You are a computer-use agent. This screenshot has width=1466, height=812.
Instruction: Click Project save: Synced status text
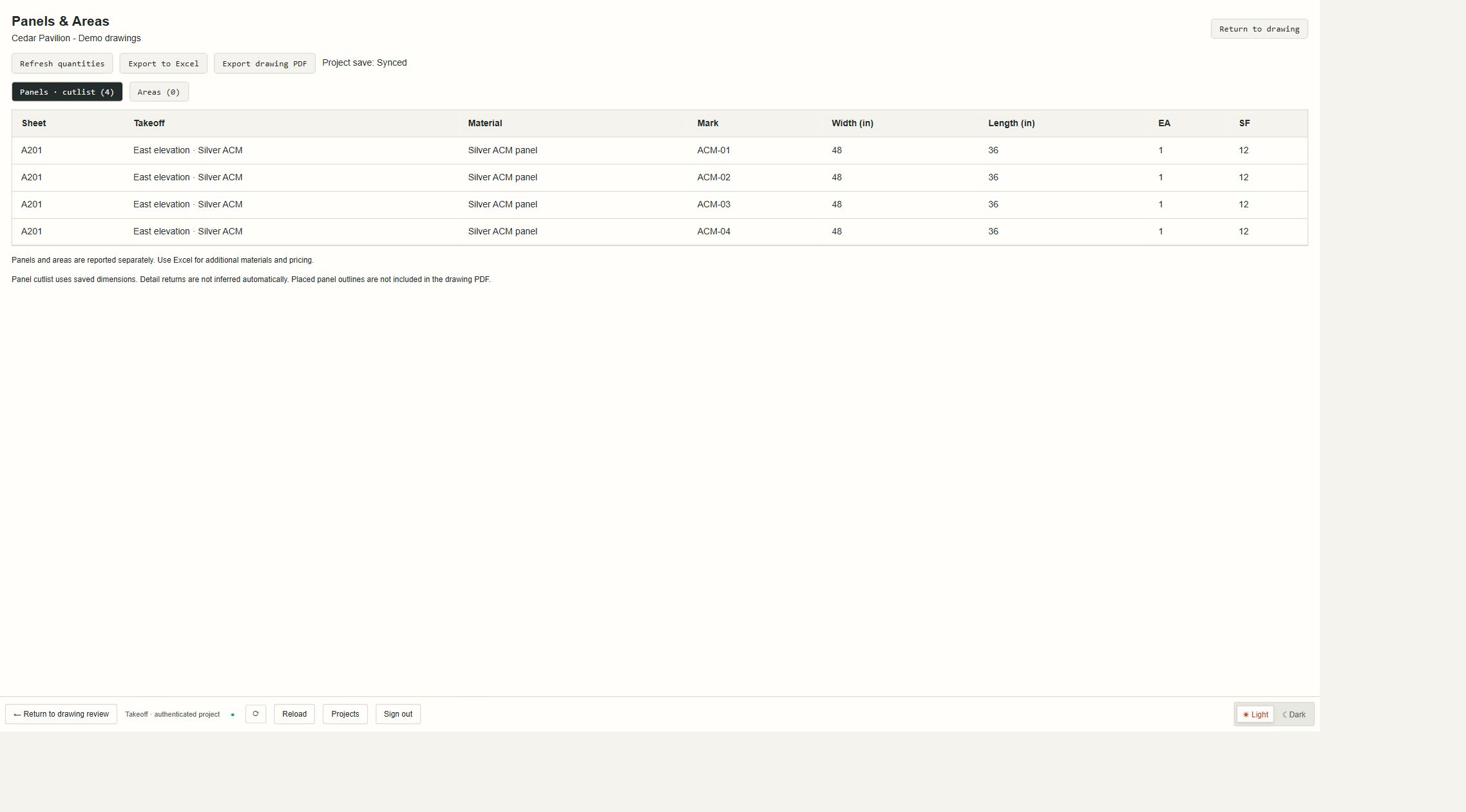click(x=365, y=62)
